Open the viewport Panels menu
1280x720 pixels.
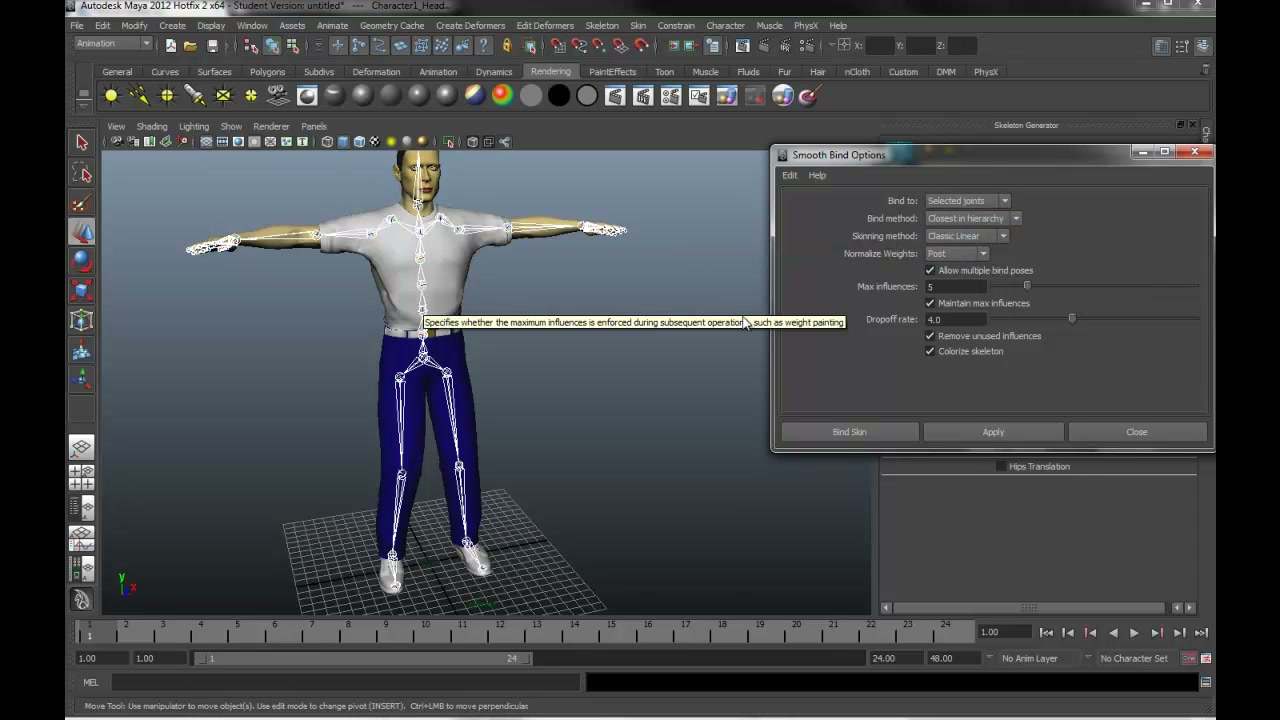point(314,127)
